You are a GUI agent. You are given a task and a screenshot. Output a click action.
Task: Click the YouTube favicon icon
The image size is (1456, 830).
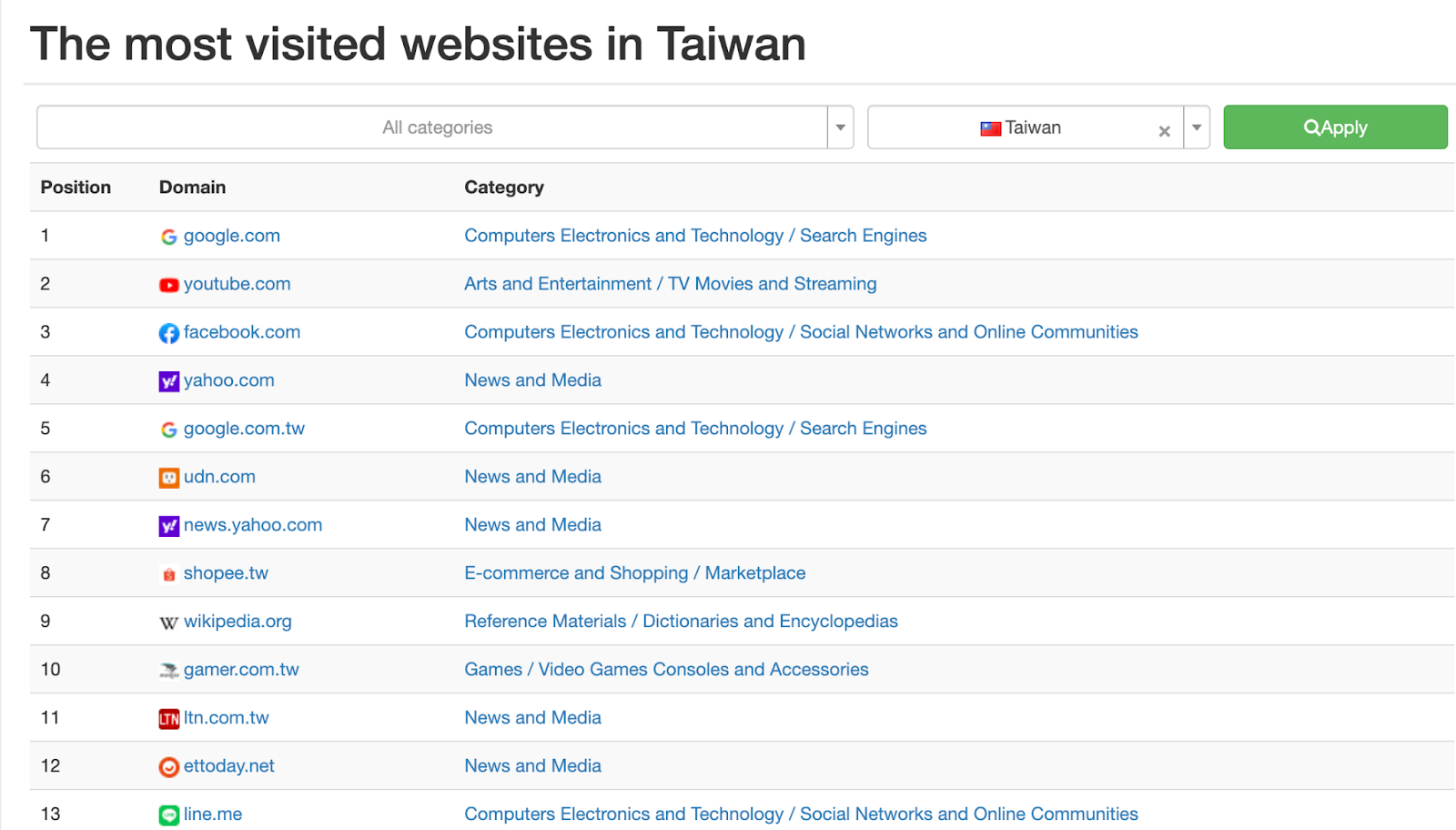tap(169, 285)
